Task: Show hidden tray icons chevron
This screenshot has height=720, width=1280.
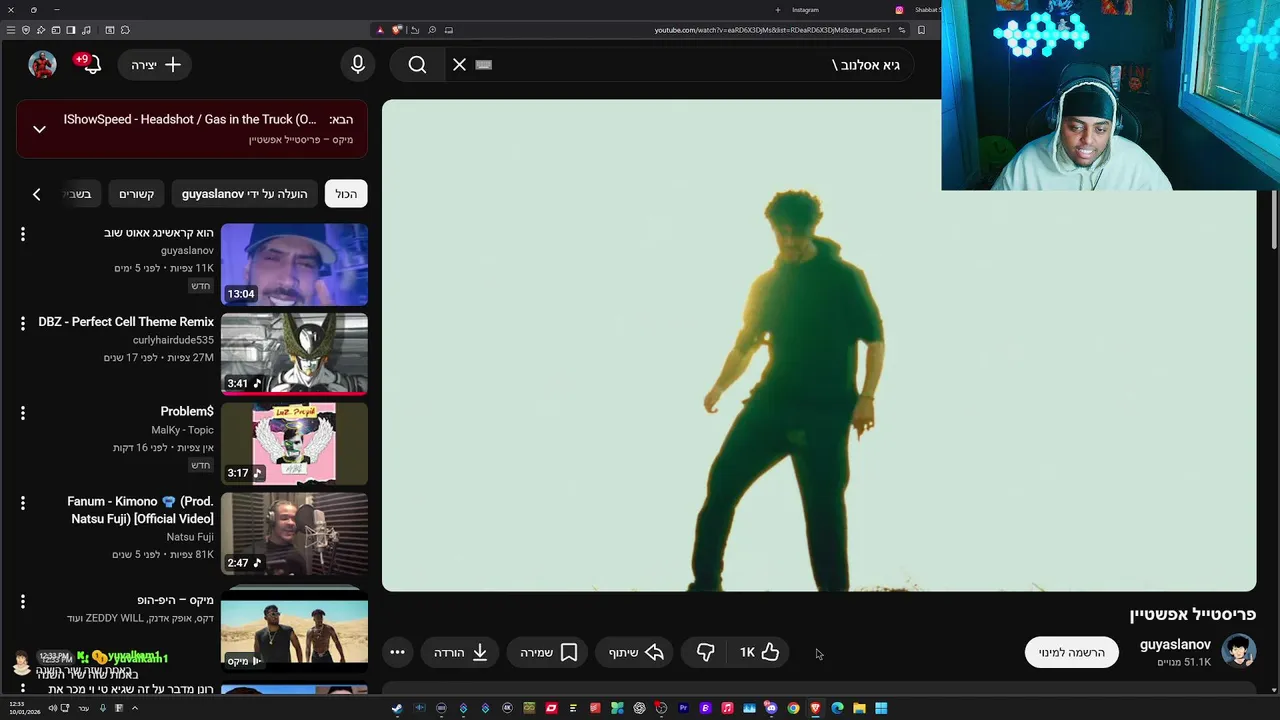Action: coord(134,708)
